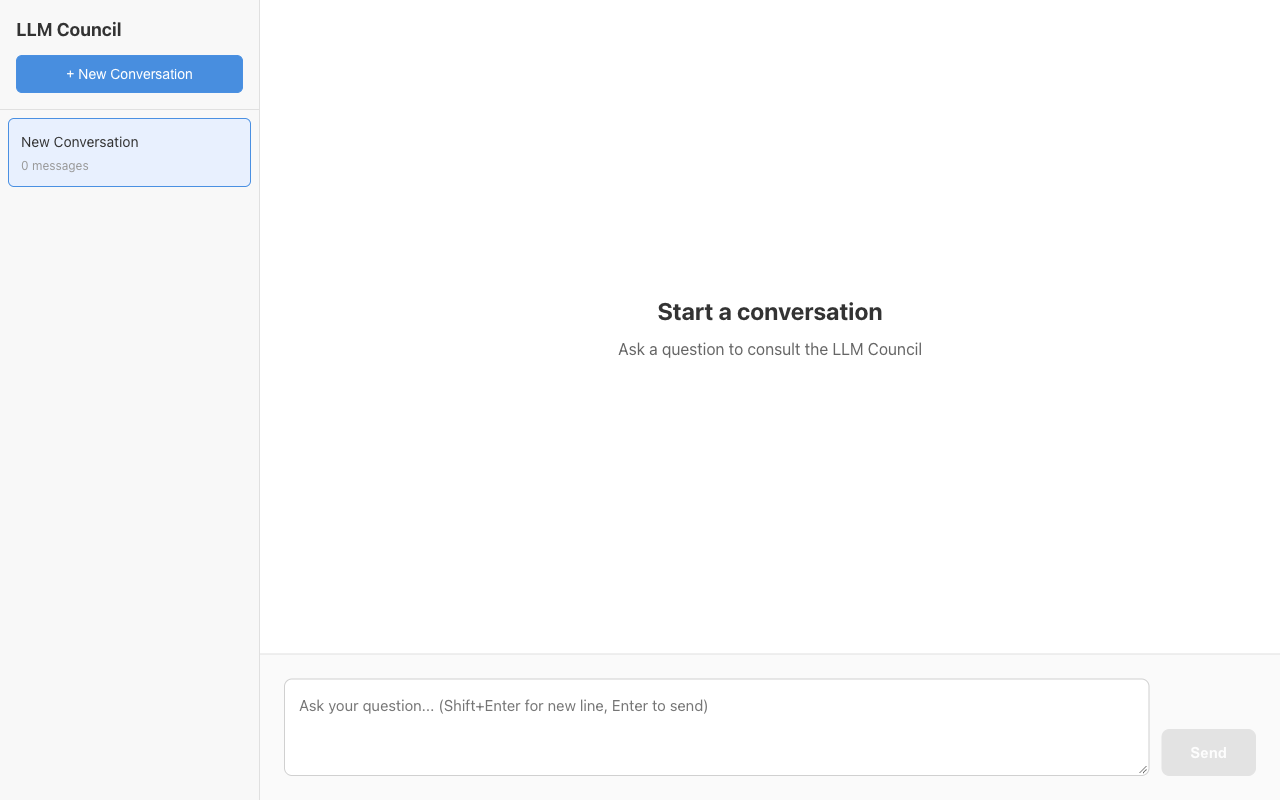This screenshot has width=1280, height=800.
Task: Click the textarea resize handle corner
Action: coord(1143,770)
